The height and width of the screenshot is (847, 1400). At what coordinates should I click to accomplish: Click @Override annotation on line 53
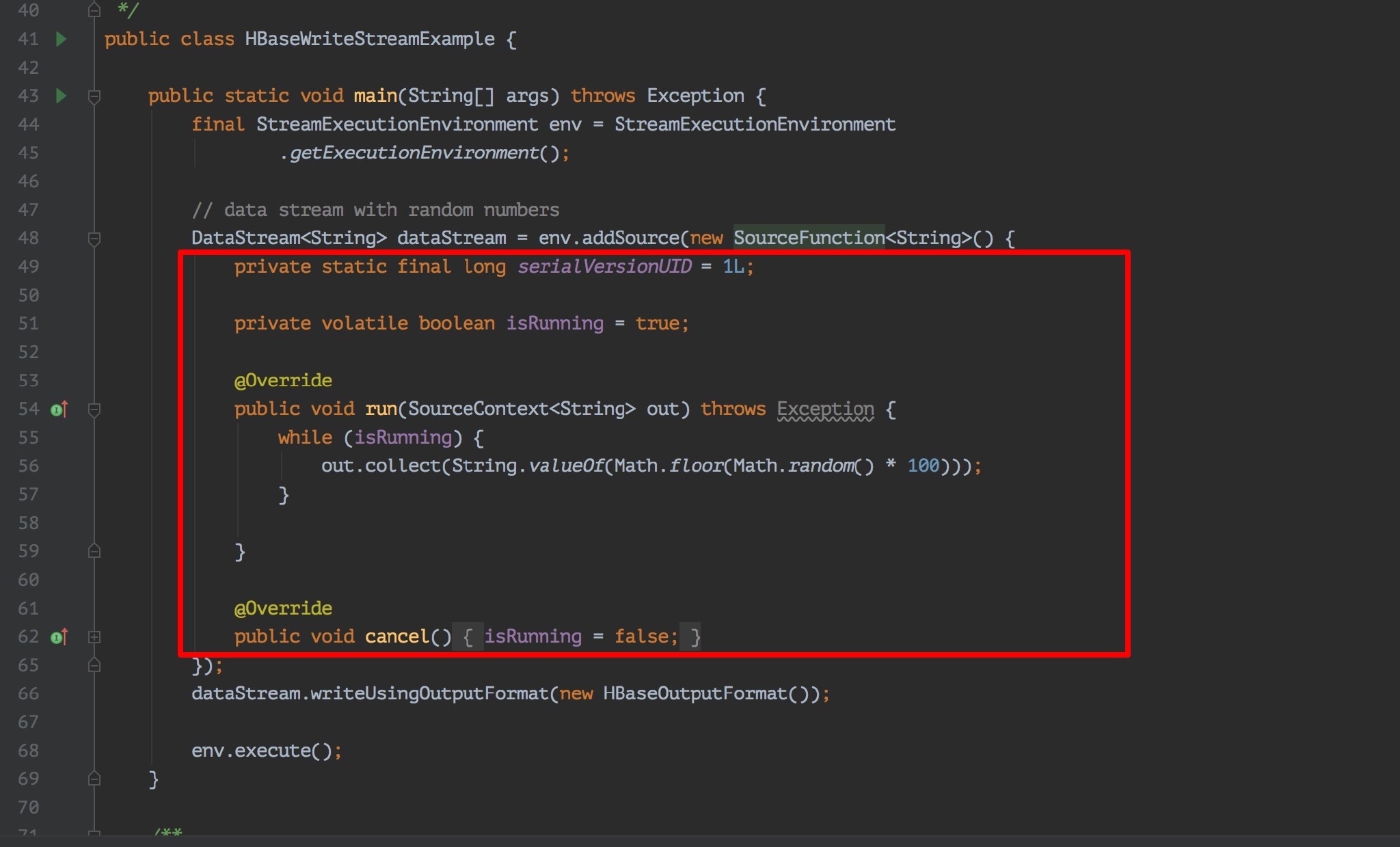click(283, 380)
